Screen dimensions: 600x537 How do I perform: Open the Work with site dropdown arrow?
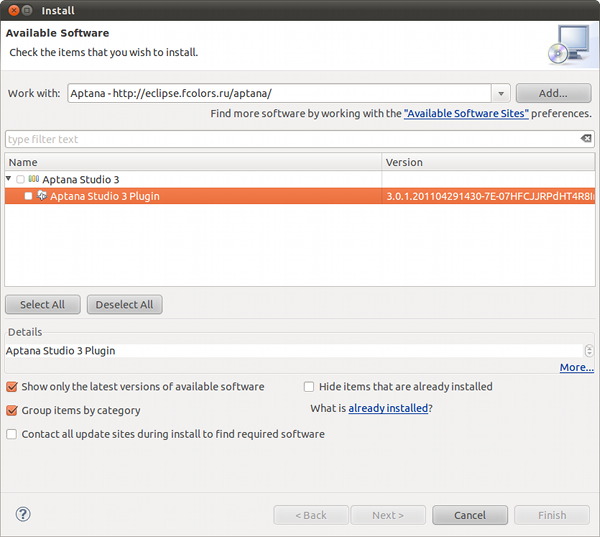(501, 93)
